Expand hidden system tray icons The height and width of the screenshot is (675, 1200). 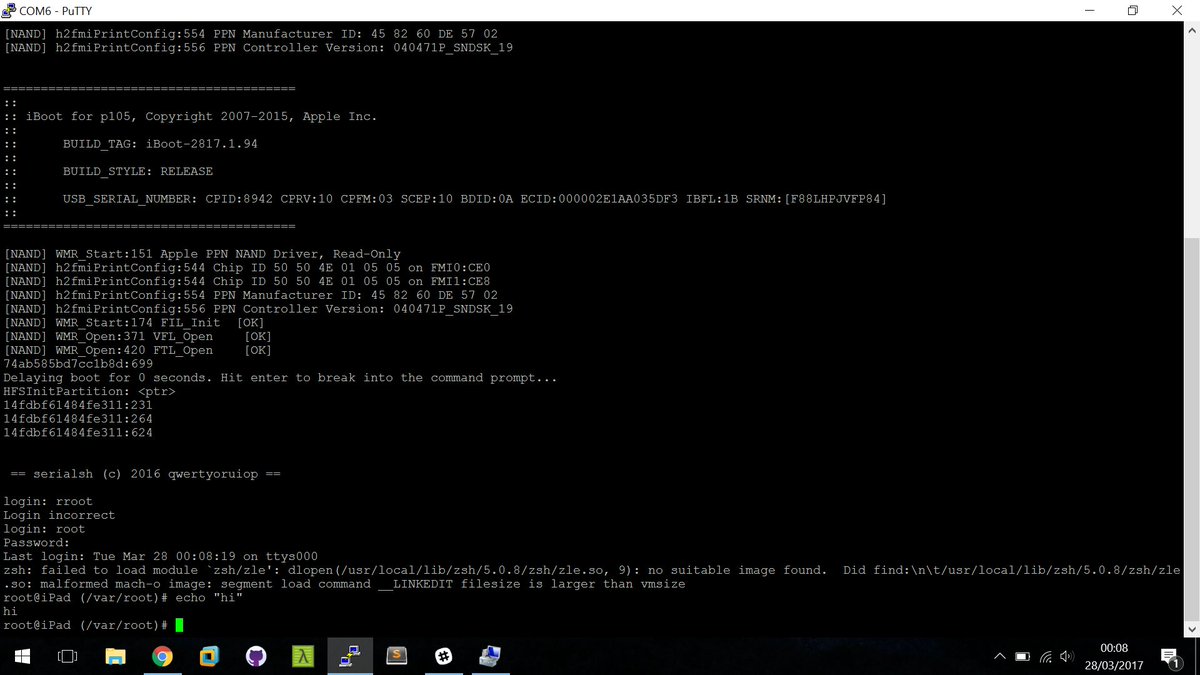pos(1000,657)
